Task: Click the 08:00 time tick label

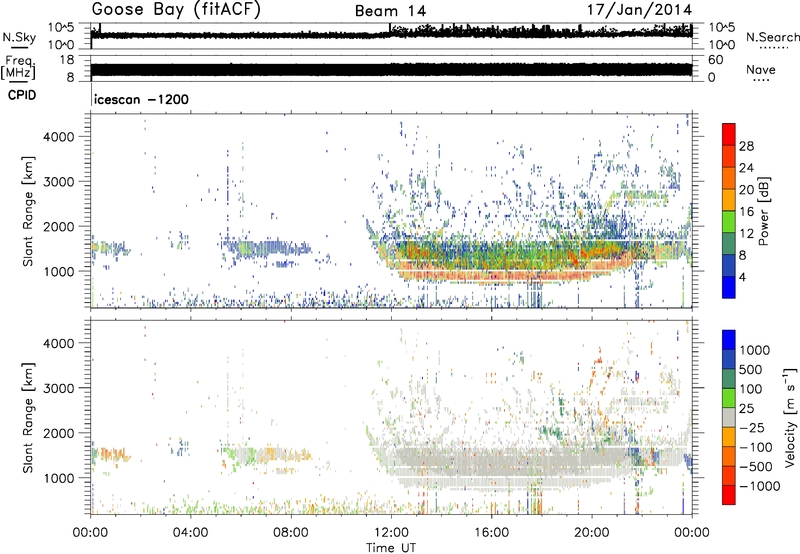Action: [x=291, y=533]
